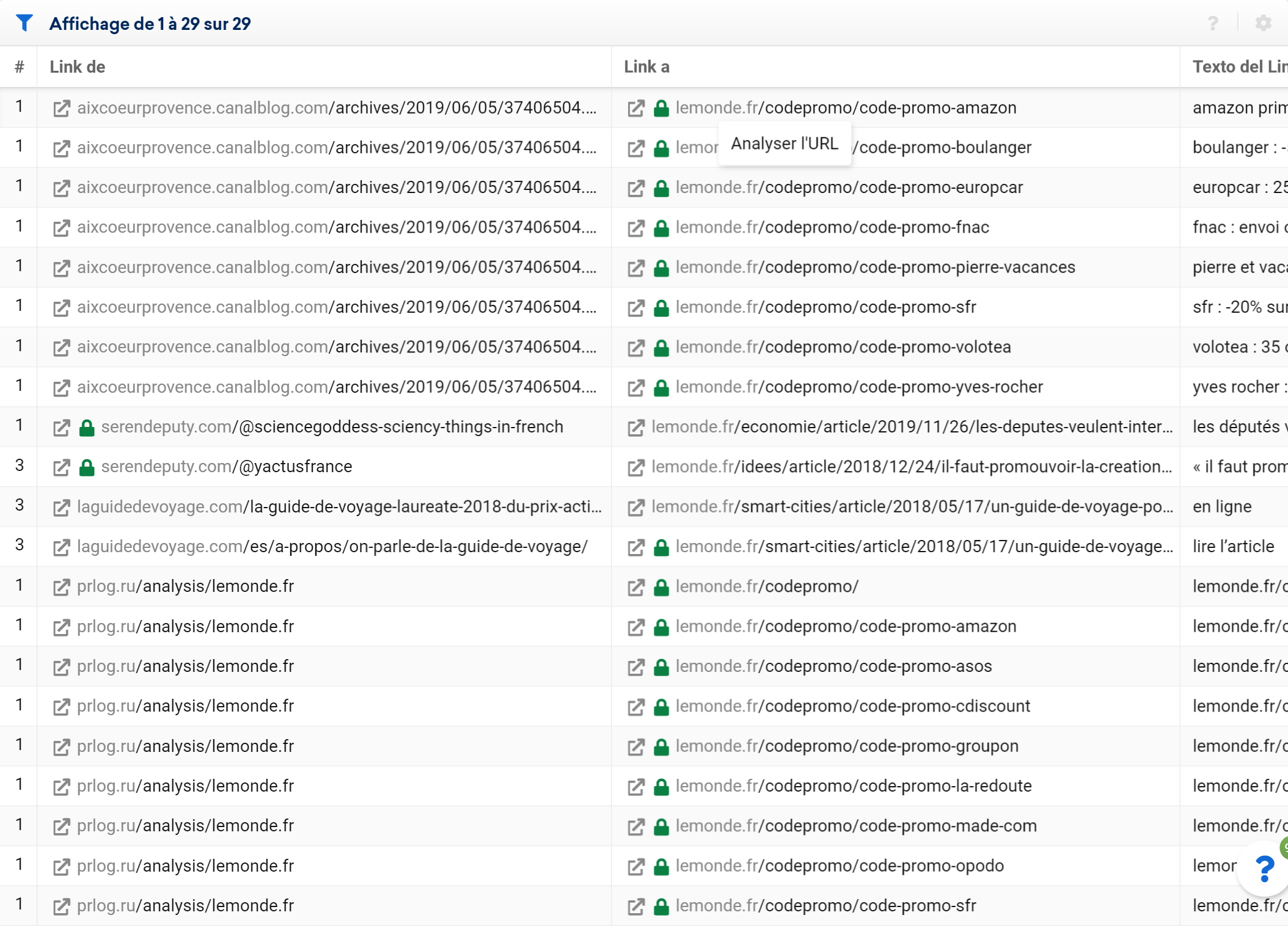This screenshot has width=1288, height=926.
Task: Open external icon for lemonde.fr/codepromo/ target
Action: [635, 587]
